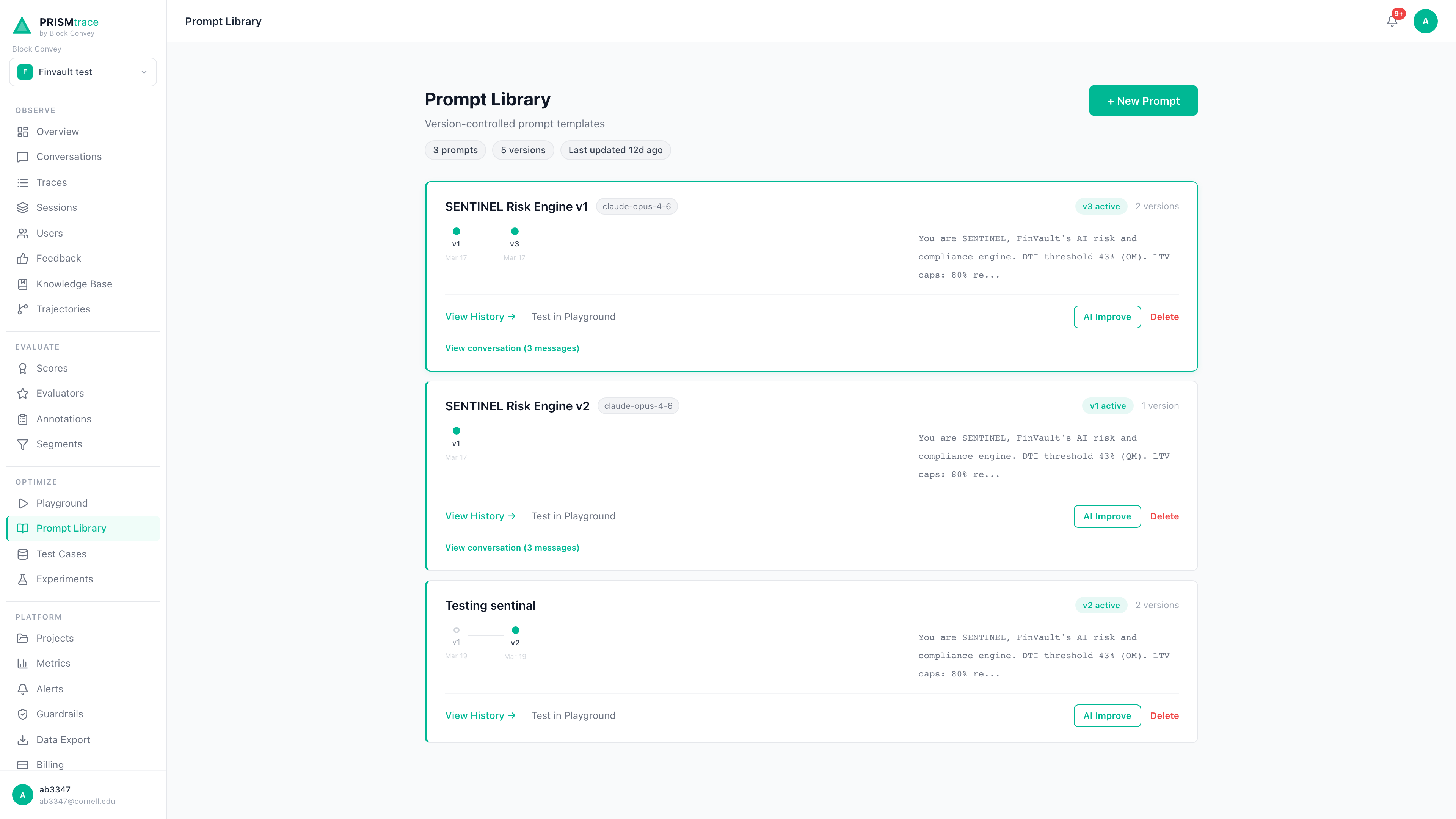
Task: Click the v2 active badge on Testing sentinal
Action: [1100, 606]
